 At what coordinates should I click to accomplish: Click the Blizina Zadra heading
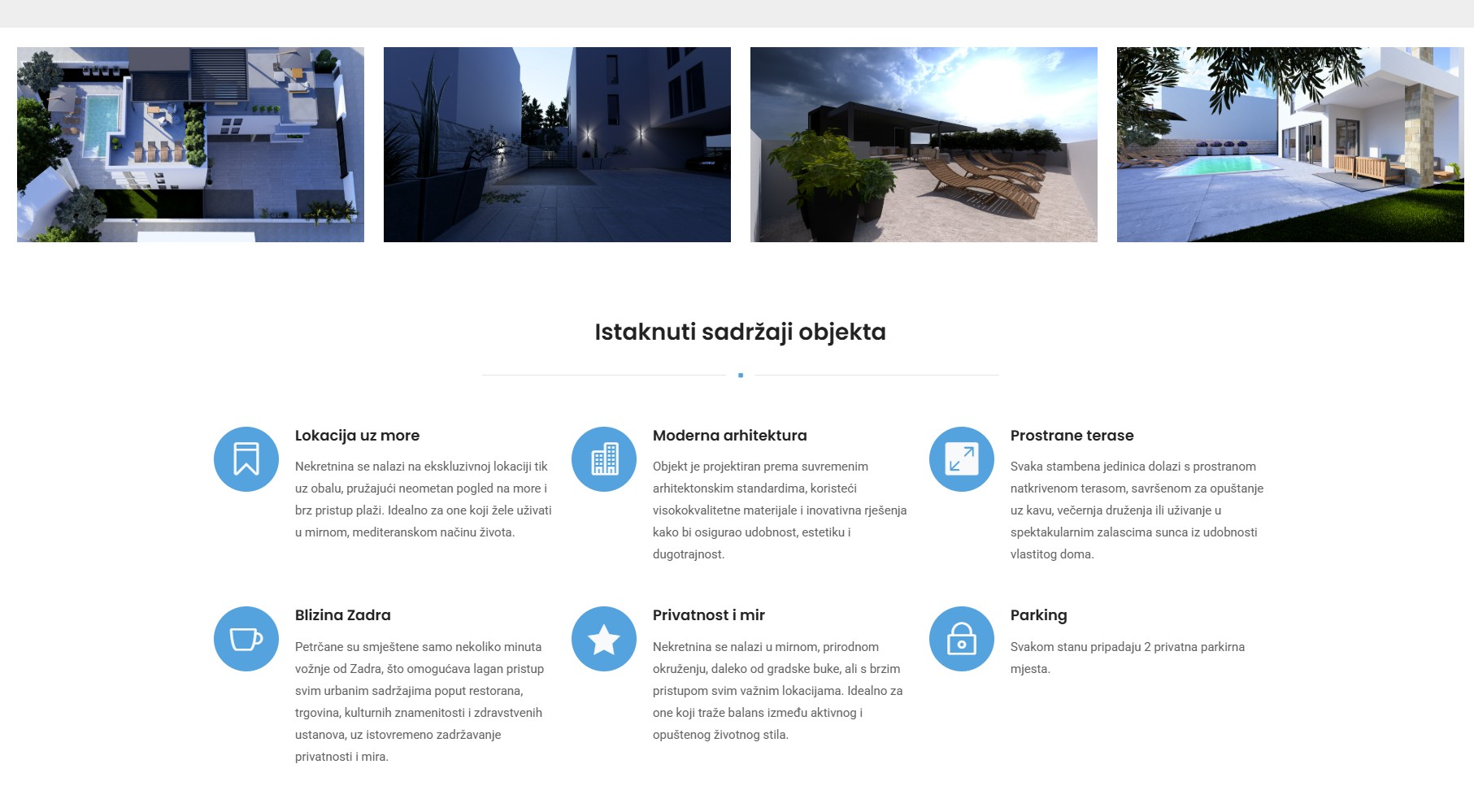pos(342,615)
